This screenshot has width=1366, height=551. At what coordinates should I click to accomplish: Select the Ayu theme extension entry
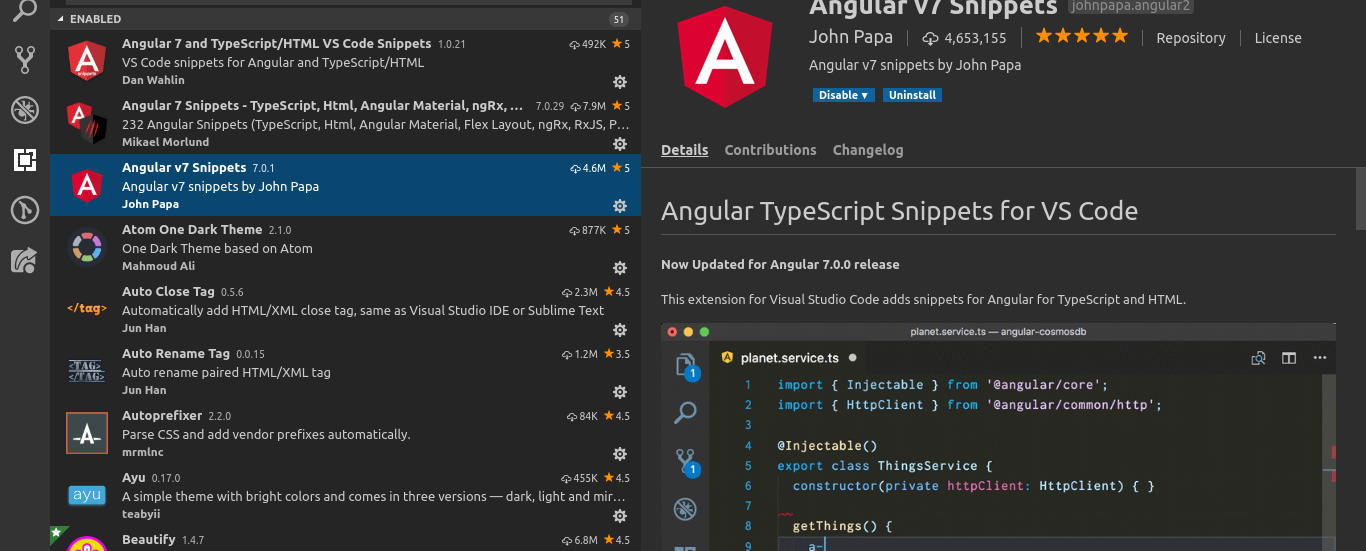coord(345,495)
